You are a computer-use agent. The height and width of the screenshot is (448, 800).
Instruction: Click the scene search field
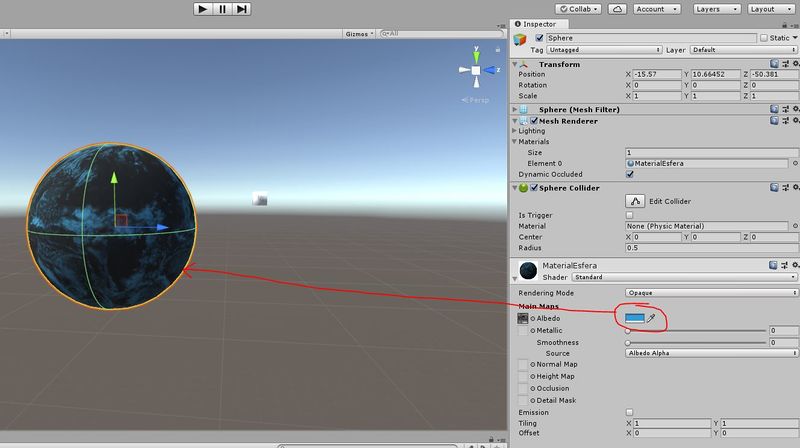441,34
